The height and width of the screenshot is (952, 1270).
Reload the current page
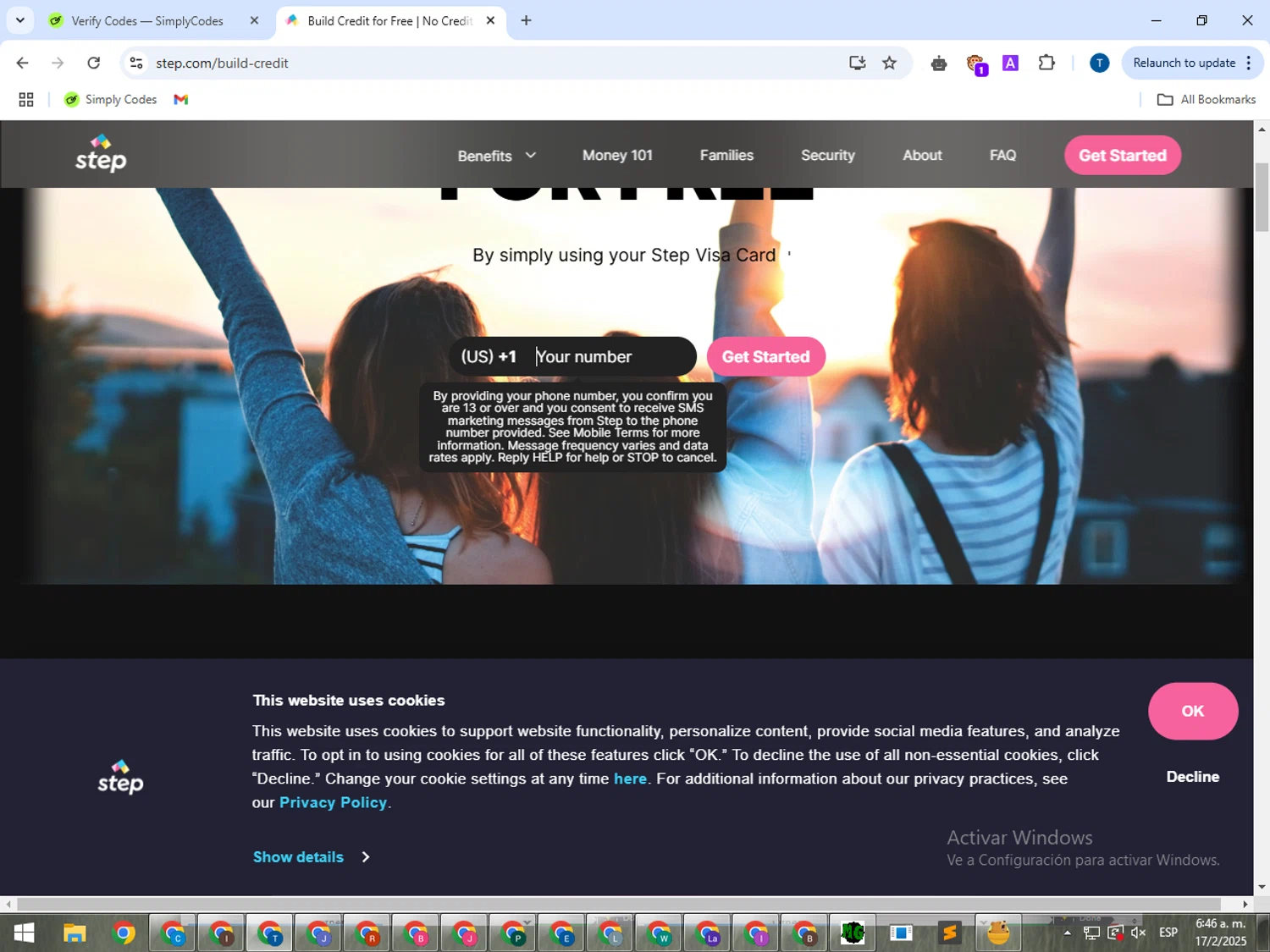[x=94, y=63]
